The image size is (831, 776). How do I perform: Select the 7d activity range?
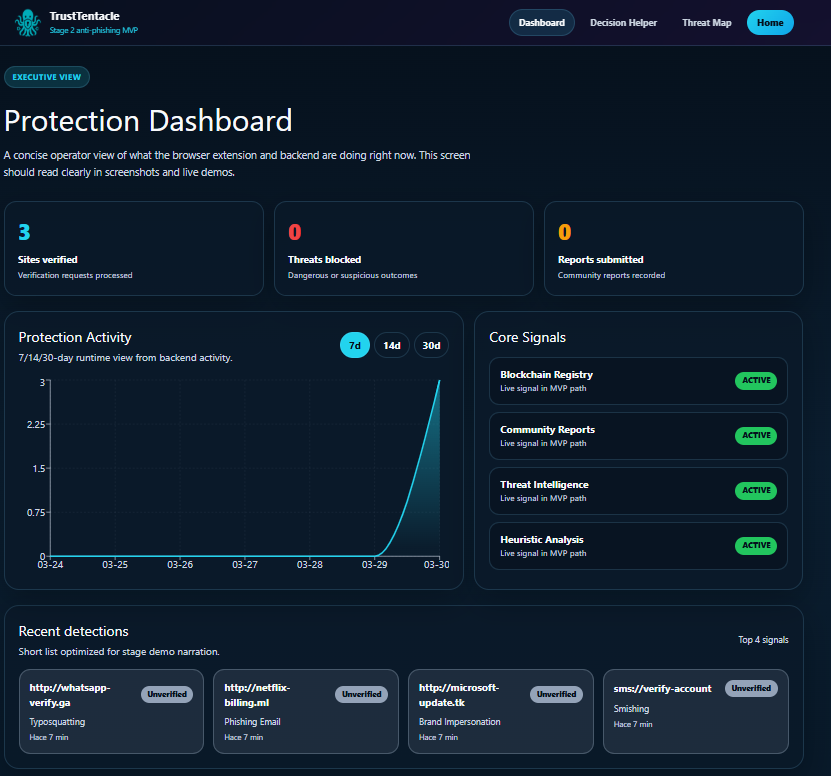[x=354, y=345]
